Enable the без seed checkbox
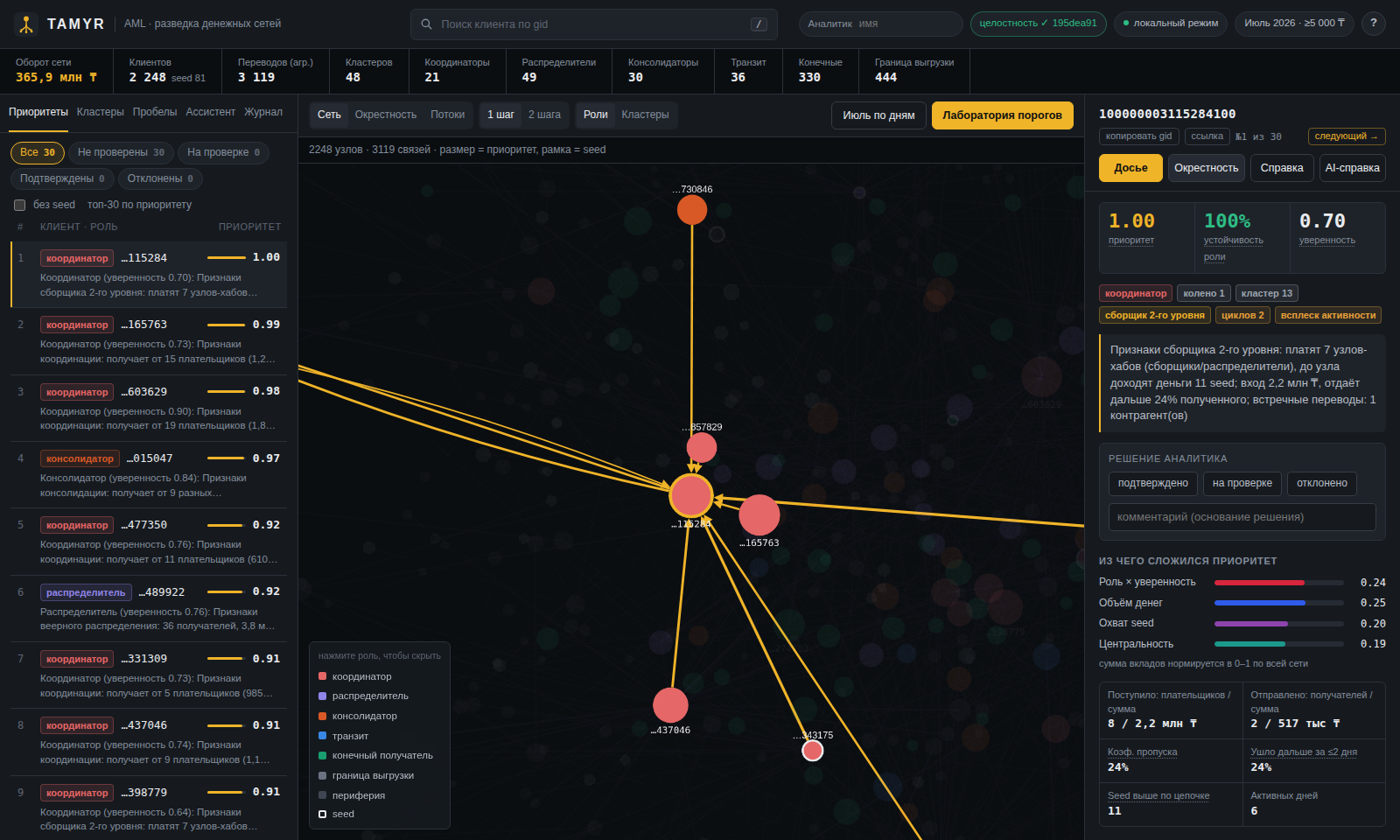Screen dimensions: 1400x840 click(19, 205)
